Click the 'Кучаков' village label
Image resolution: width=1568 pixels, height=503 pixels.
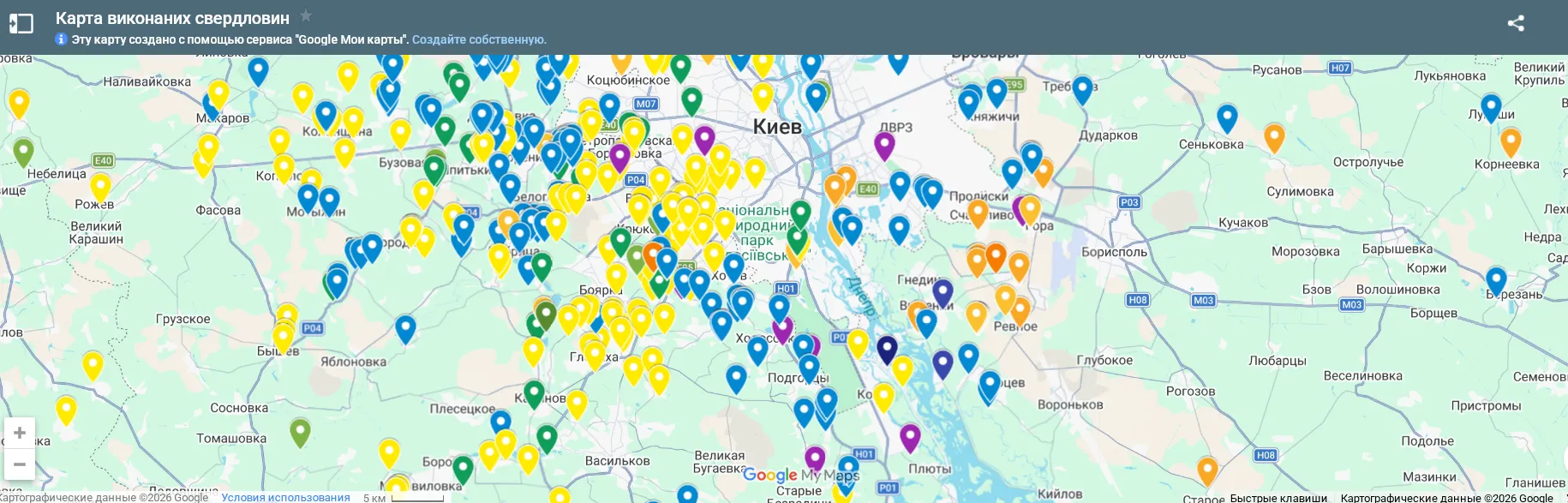pos(1243,223)
